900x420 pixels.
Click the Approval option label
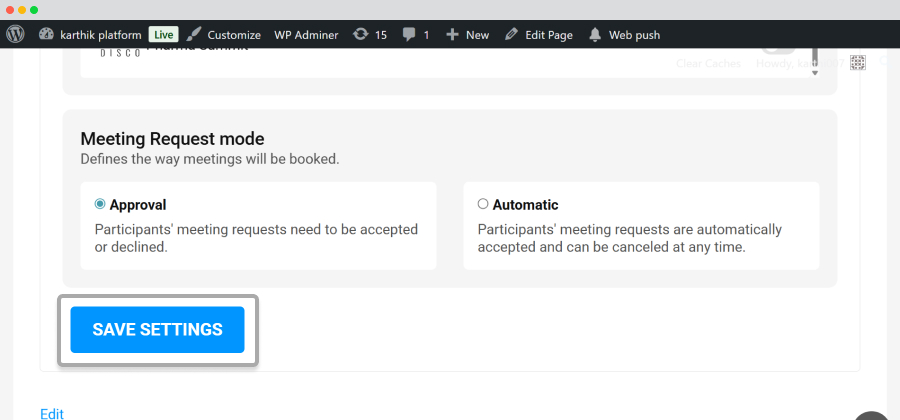click(x=138, y=205)
